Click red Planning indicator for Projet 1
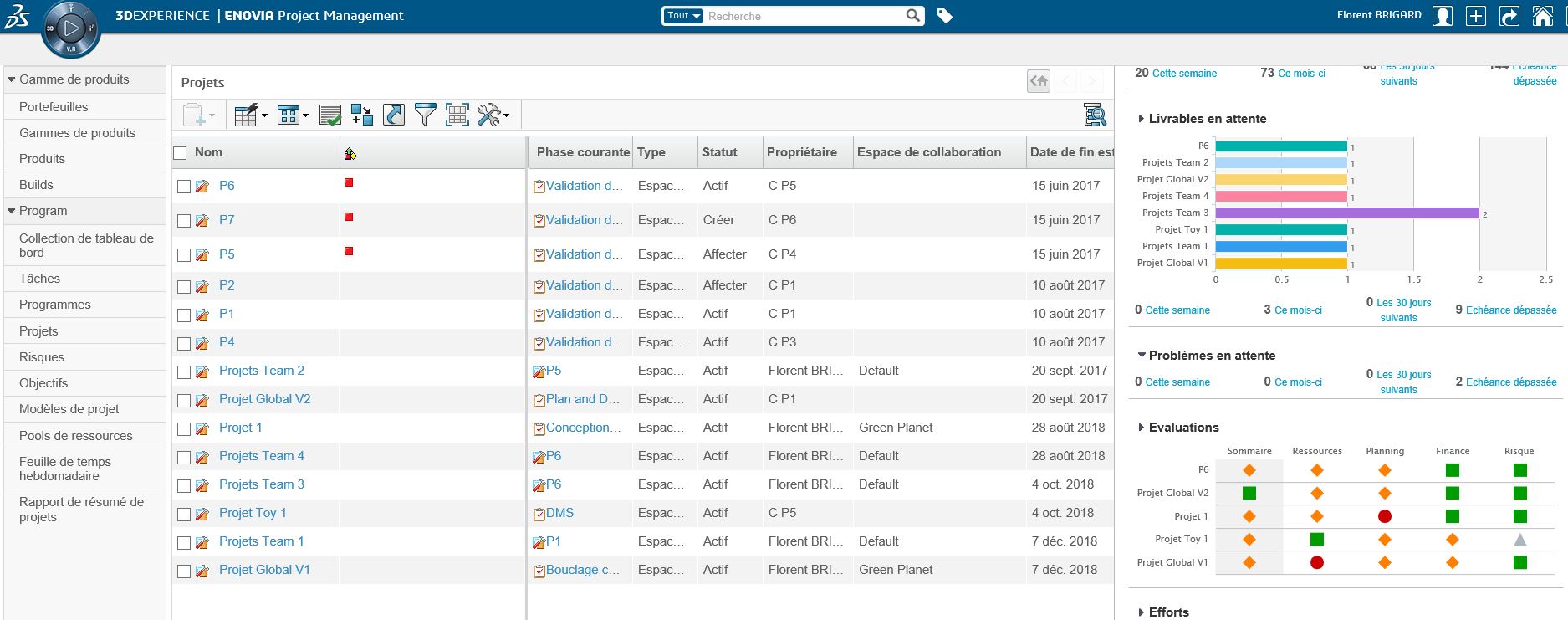This screenshot has width=1568, height=620. point(1385,516)
